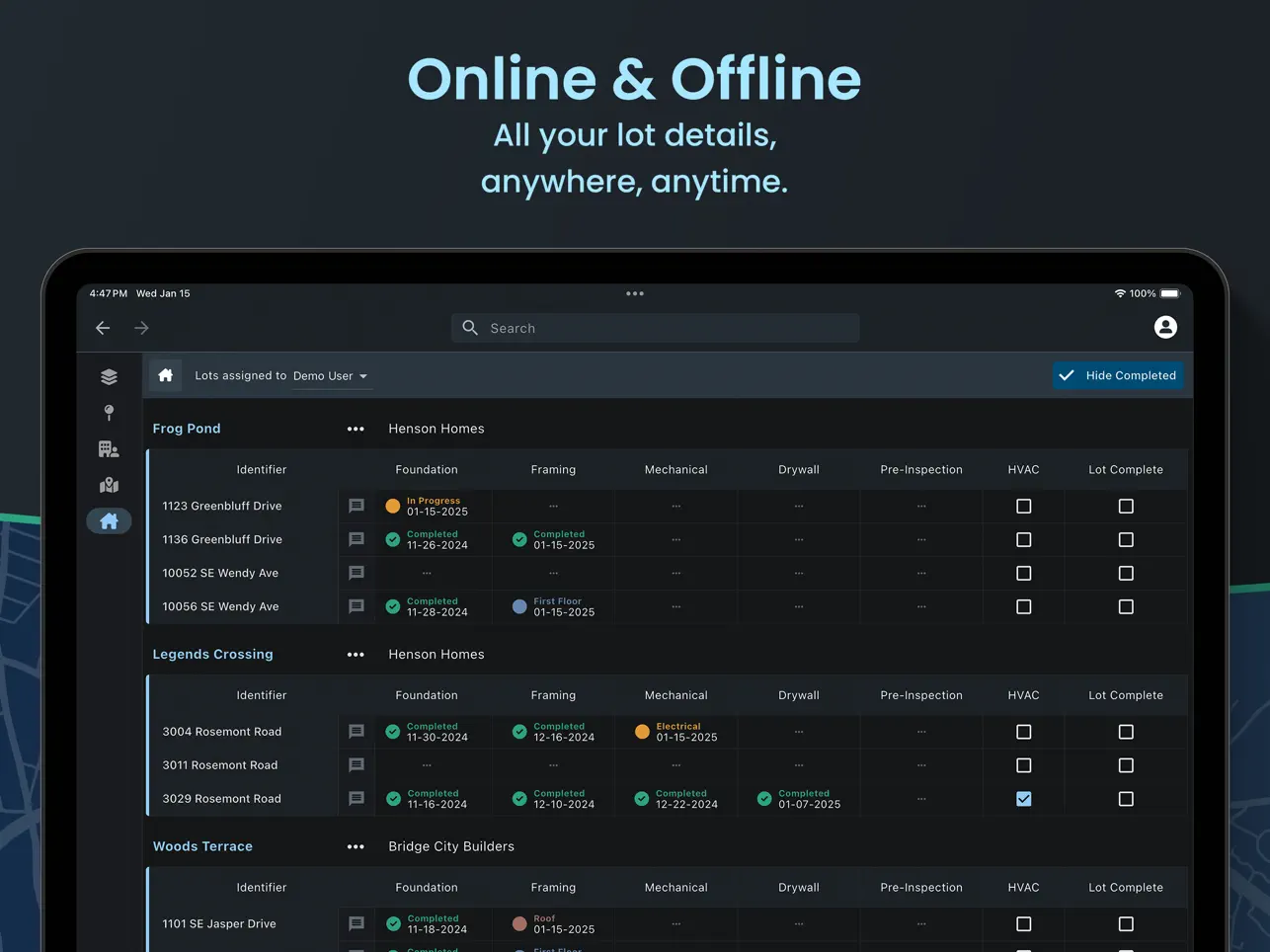1270x952 pixels.
Task: Select the map pin sidebar icon
Action: click(x=109, y=413)
